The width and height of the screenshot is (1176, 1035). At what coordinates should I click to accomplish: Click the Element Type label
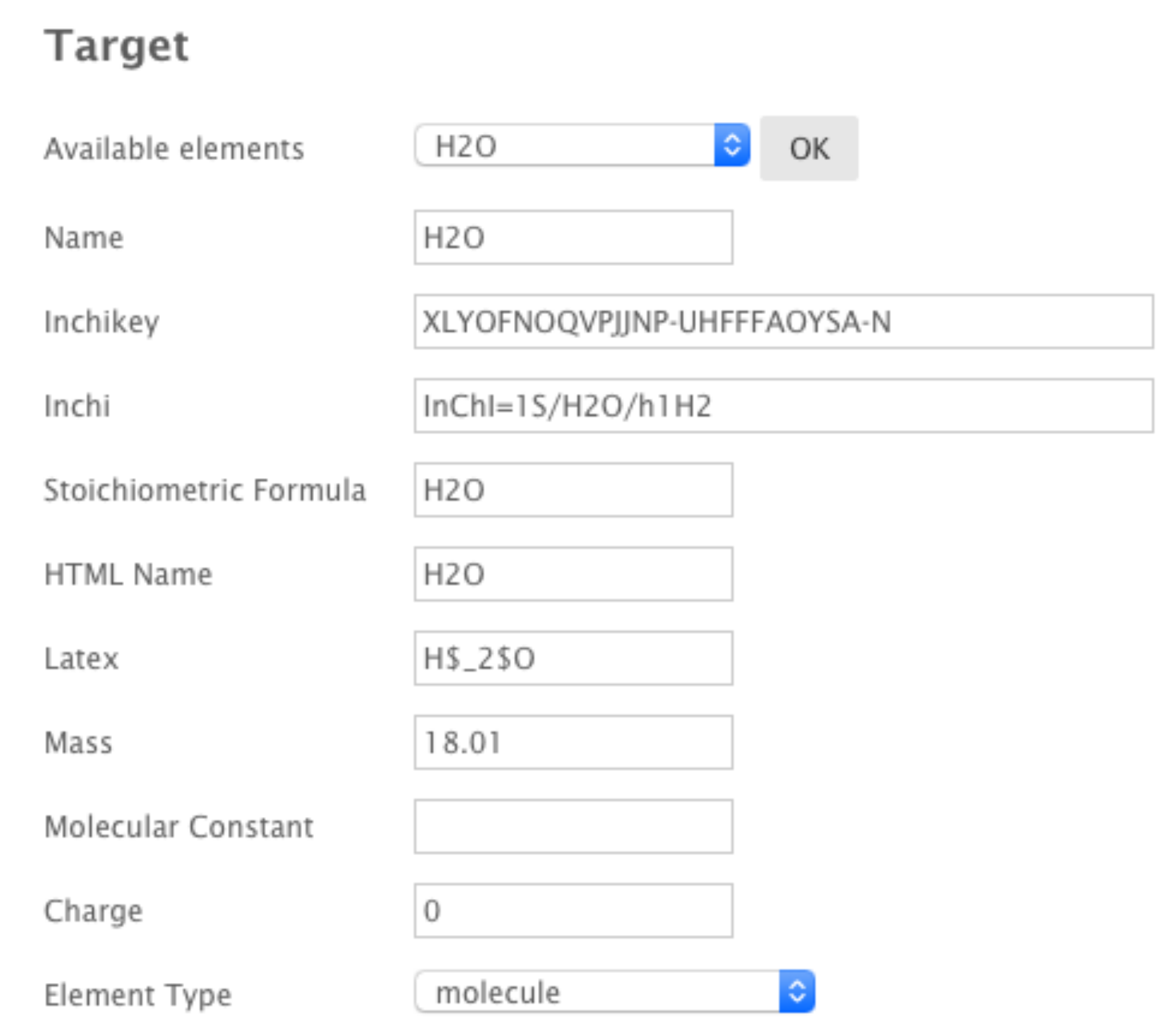137,995
